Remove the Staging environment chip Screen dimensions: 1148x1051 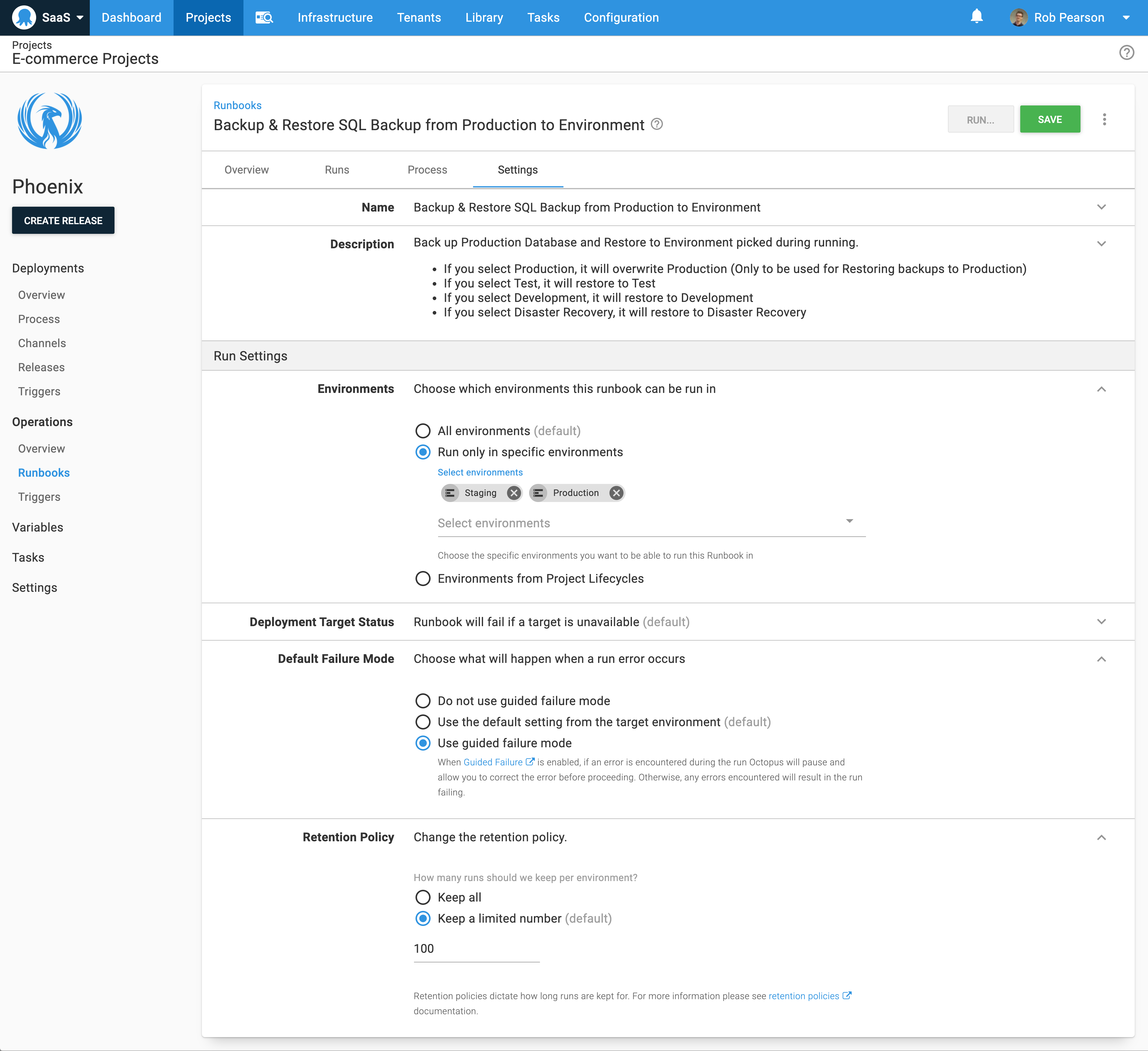point(513,493)
